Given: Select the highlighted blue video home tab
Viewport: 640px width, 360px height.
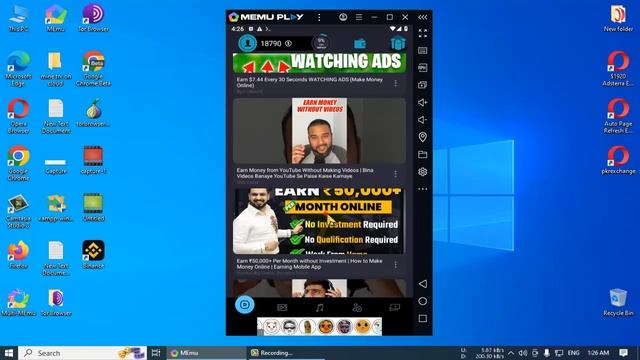Looking at the screenshot, I should pyautogui.click(x=244, y=305).
